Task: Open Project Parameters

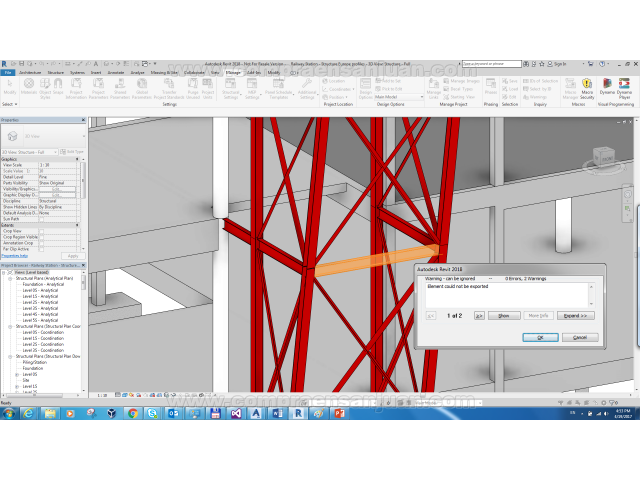Action: click(x=98, y=87)
